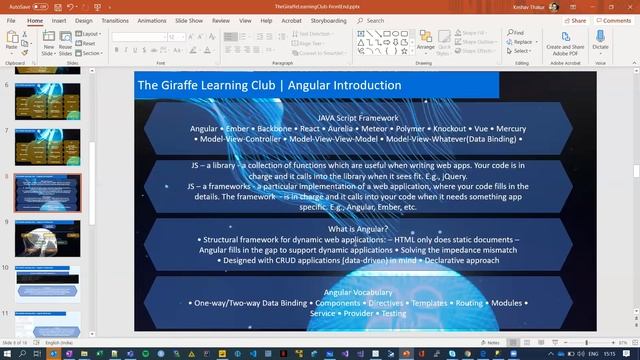
Task: Select the Right Arrow shape in gallery
Action: pos(387,42)
